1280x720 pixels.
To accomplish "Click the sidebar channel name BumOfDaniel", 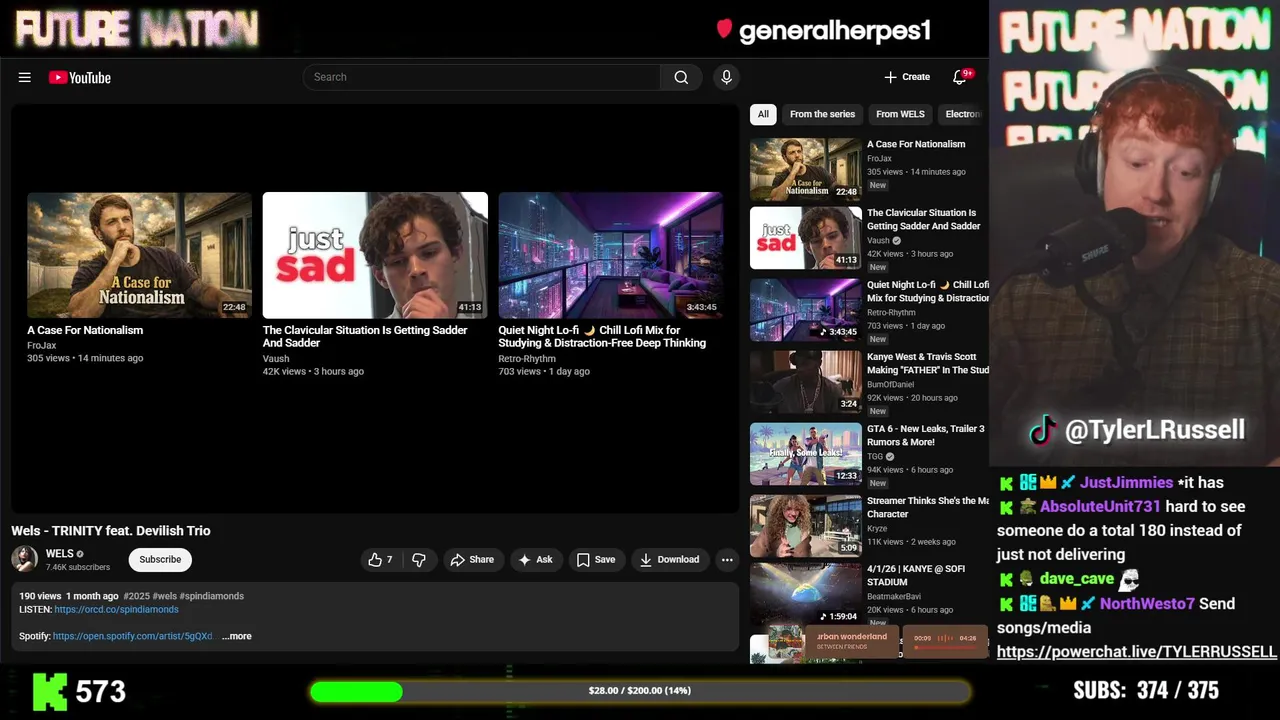I will (x=890, y=384).
